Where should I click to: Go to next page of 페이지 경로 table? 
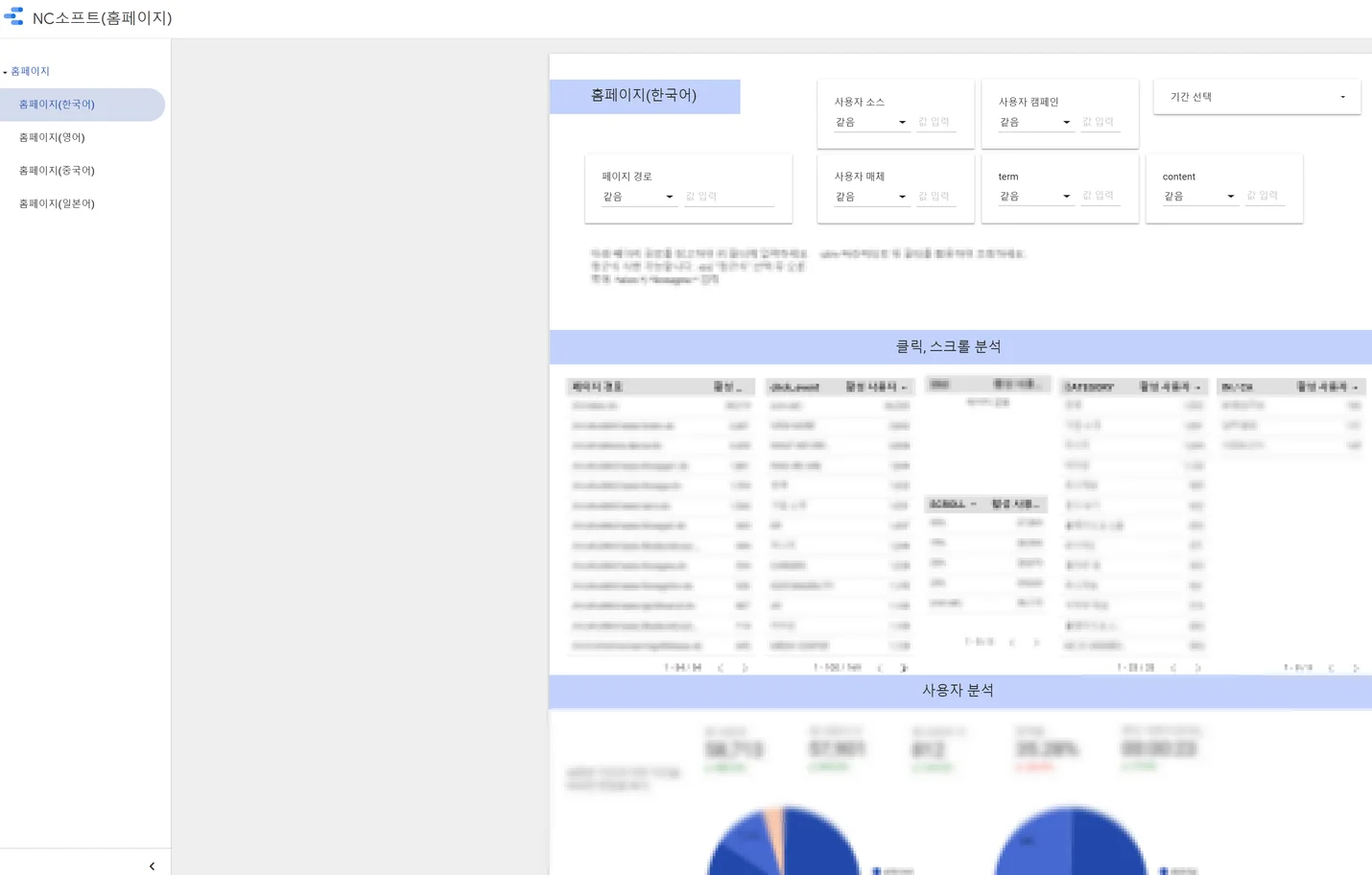click(x=745, y=668)
